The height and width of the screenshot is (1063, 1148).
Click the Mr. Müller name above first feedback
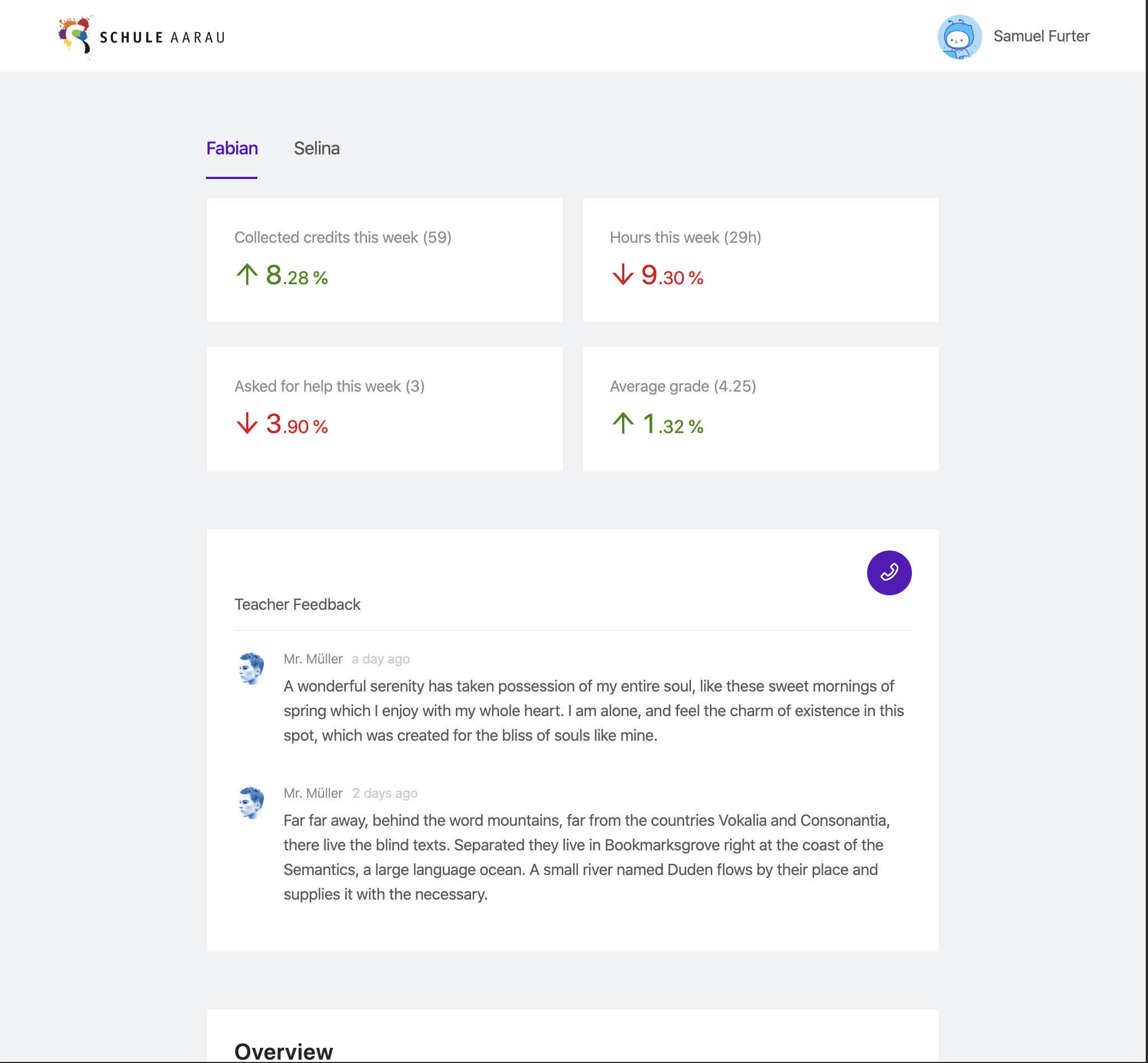[x=313, y=659]
